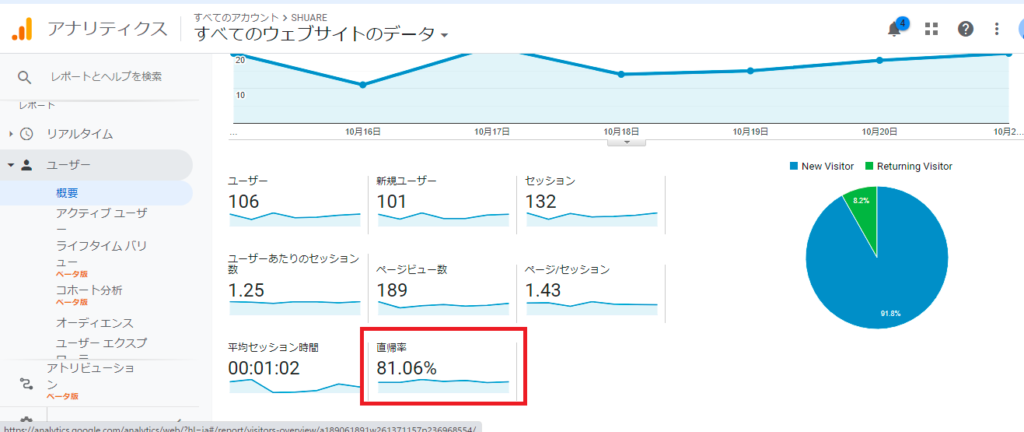Click the New Visitor legend swatch

pyautogui.click(x=793, y=166)
